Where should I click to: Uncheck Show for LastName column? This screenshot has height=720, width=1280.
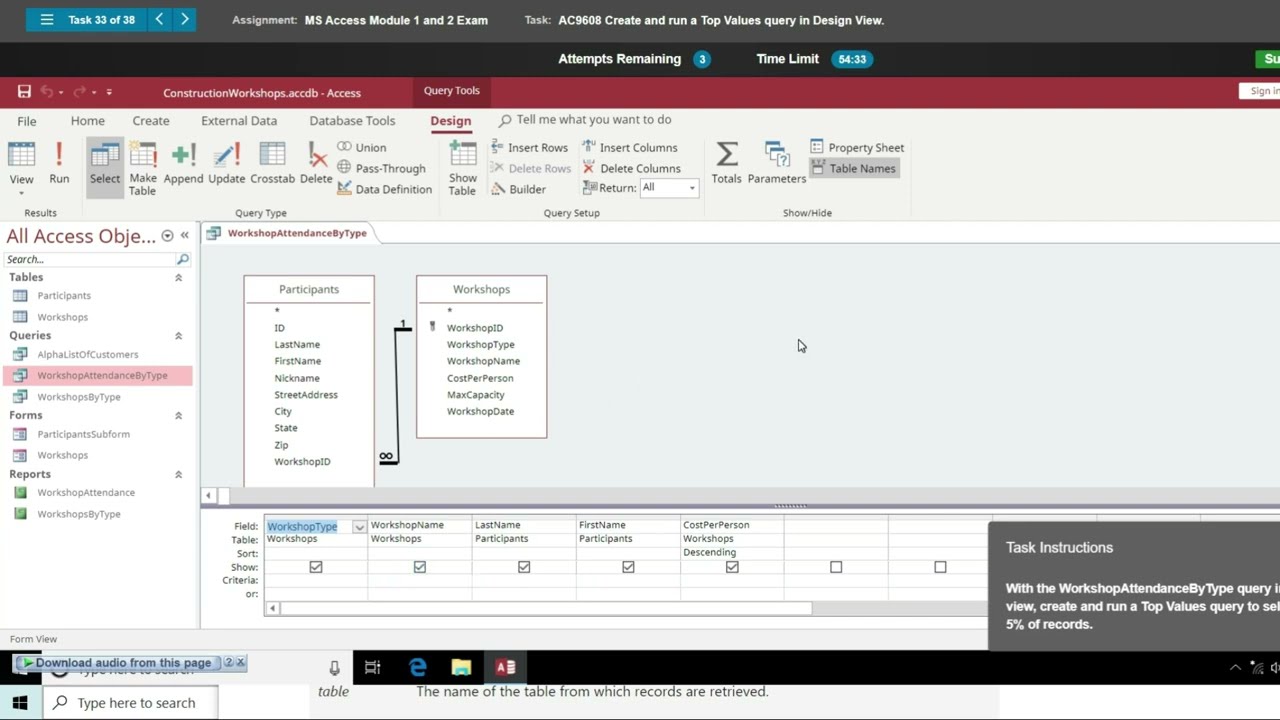(x=524, y=567)
